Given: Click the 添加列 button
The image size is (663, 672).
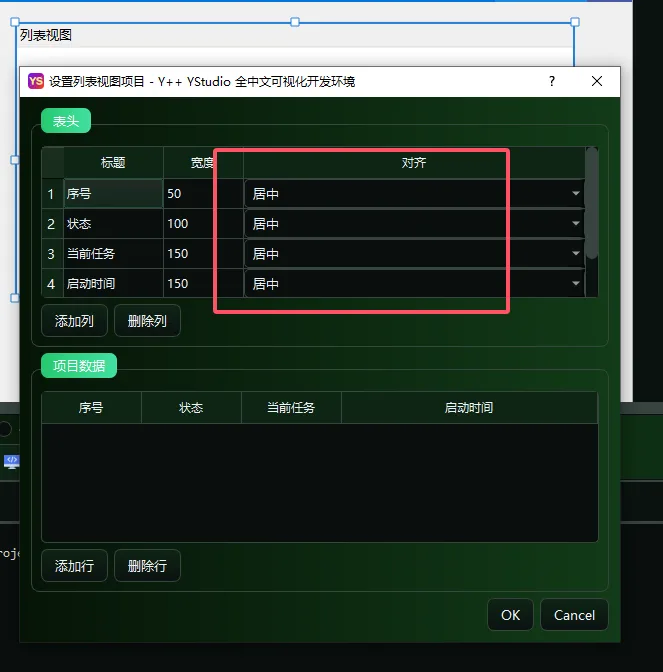Looking at the screenshot, I should coord(74,321).
